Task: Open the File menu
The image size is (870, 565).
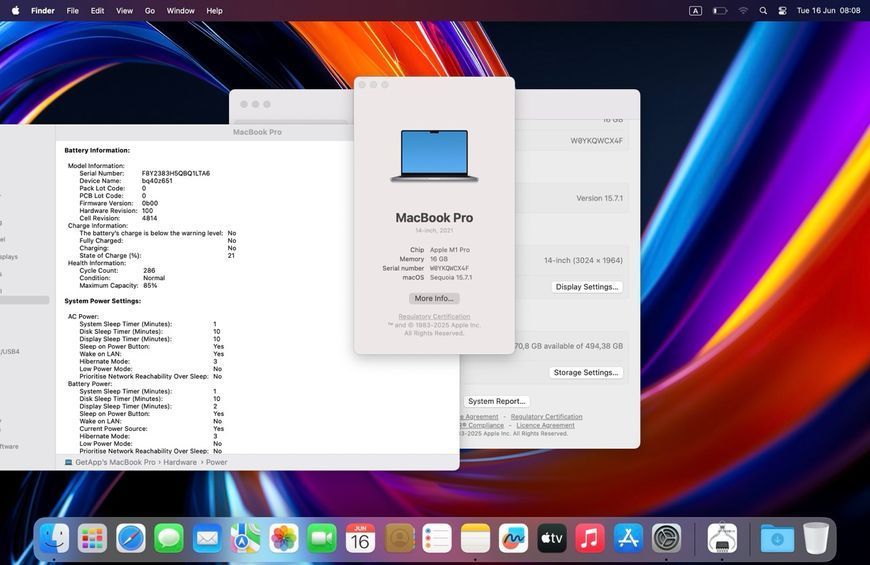Action: pos(73,11)
